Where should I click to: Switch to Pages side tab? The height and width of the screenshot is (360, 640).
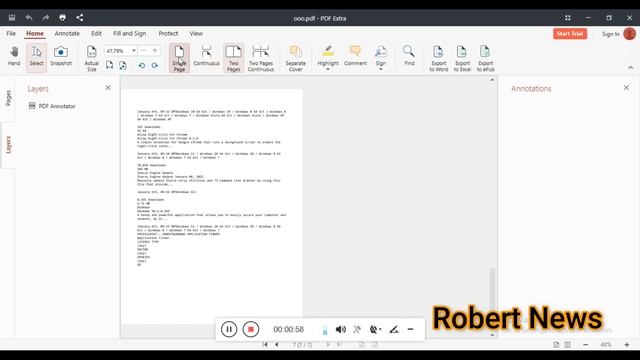(8, 98)
